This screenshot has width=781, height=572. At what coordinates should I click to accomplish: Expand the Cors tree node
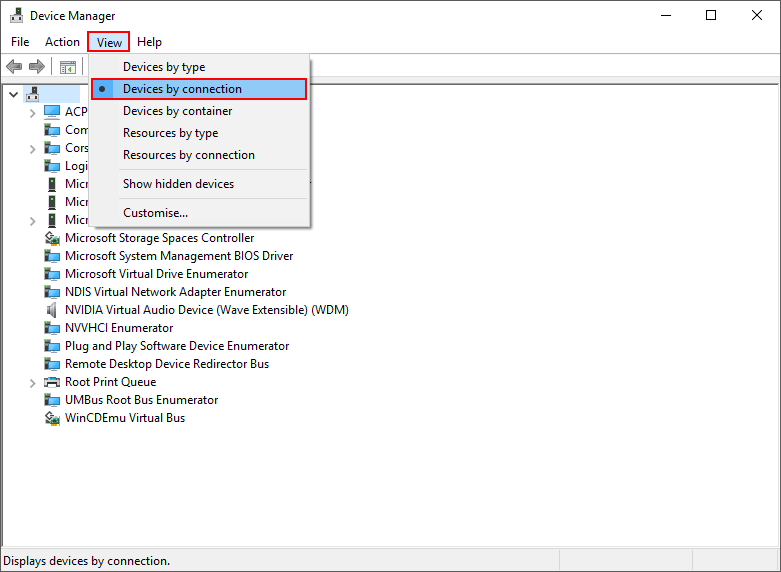tap(32, 149)
